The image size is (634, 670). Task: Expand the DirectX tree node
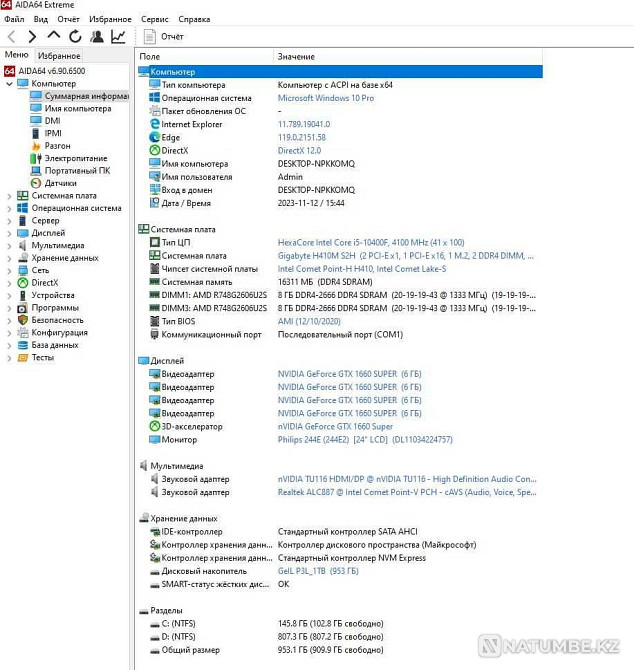[9, 283]
